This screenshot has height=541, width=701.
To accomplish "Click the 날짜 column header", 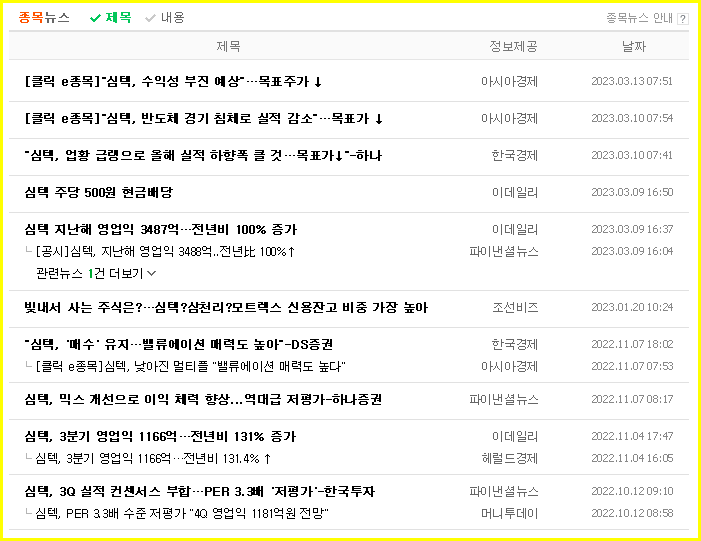I will point(634,46).
